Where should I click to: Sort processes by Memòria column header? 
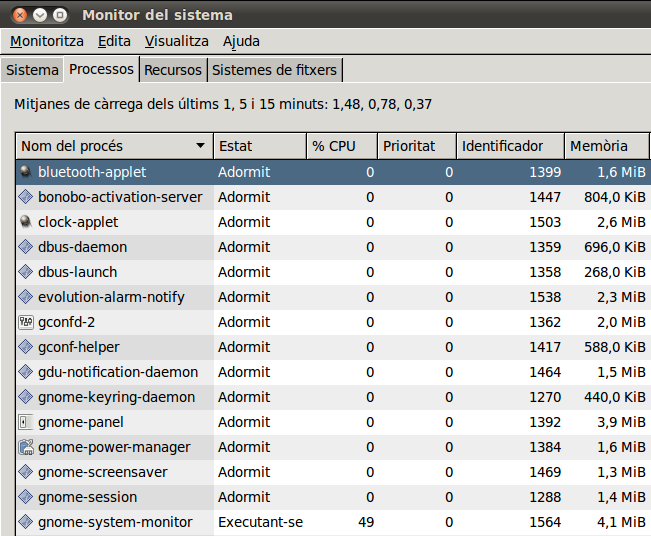[x=604, y=146]
